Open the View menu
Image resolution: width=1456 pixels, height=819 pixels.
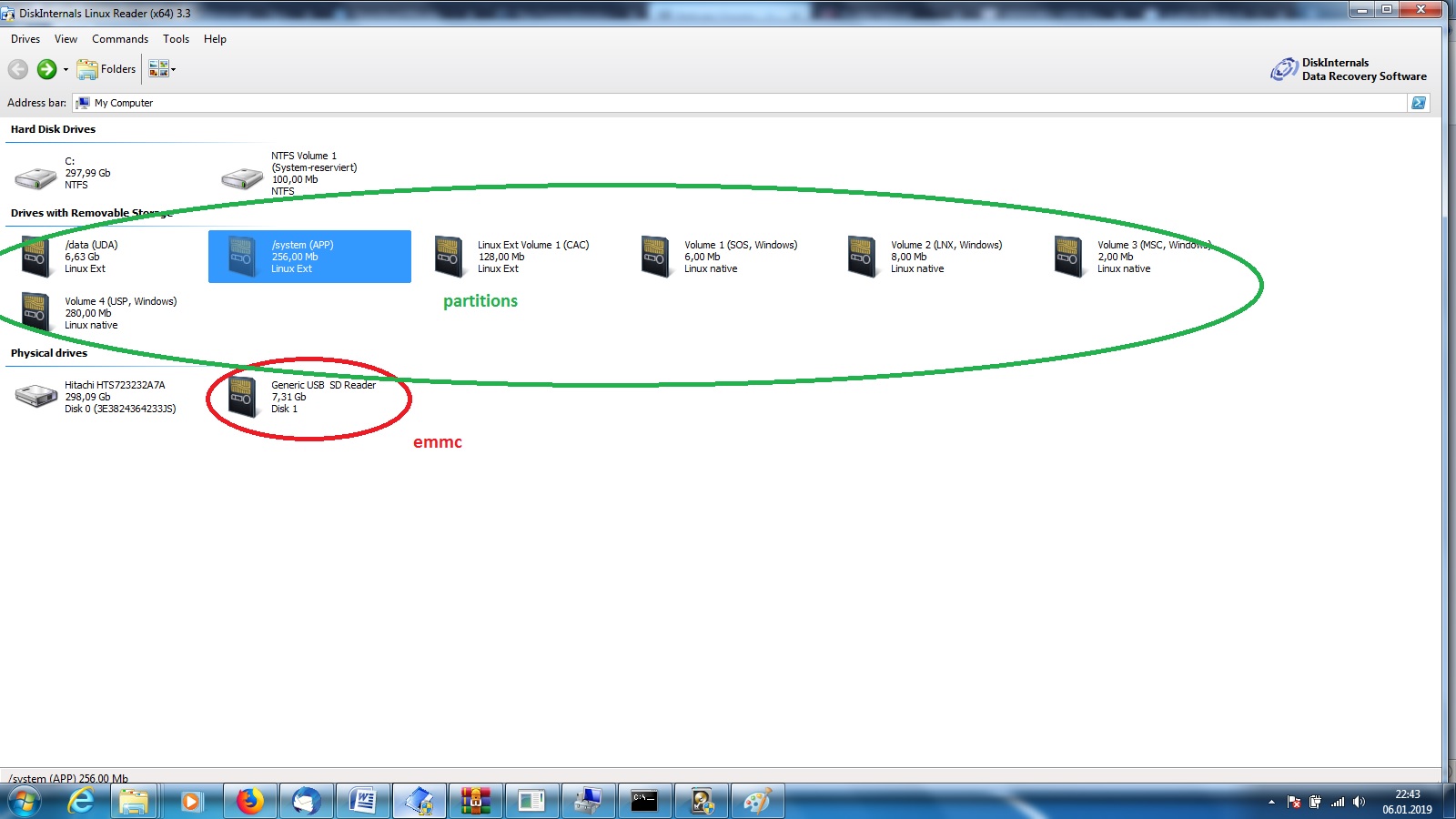click(x=66, y=39)
